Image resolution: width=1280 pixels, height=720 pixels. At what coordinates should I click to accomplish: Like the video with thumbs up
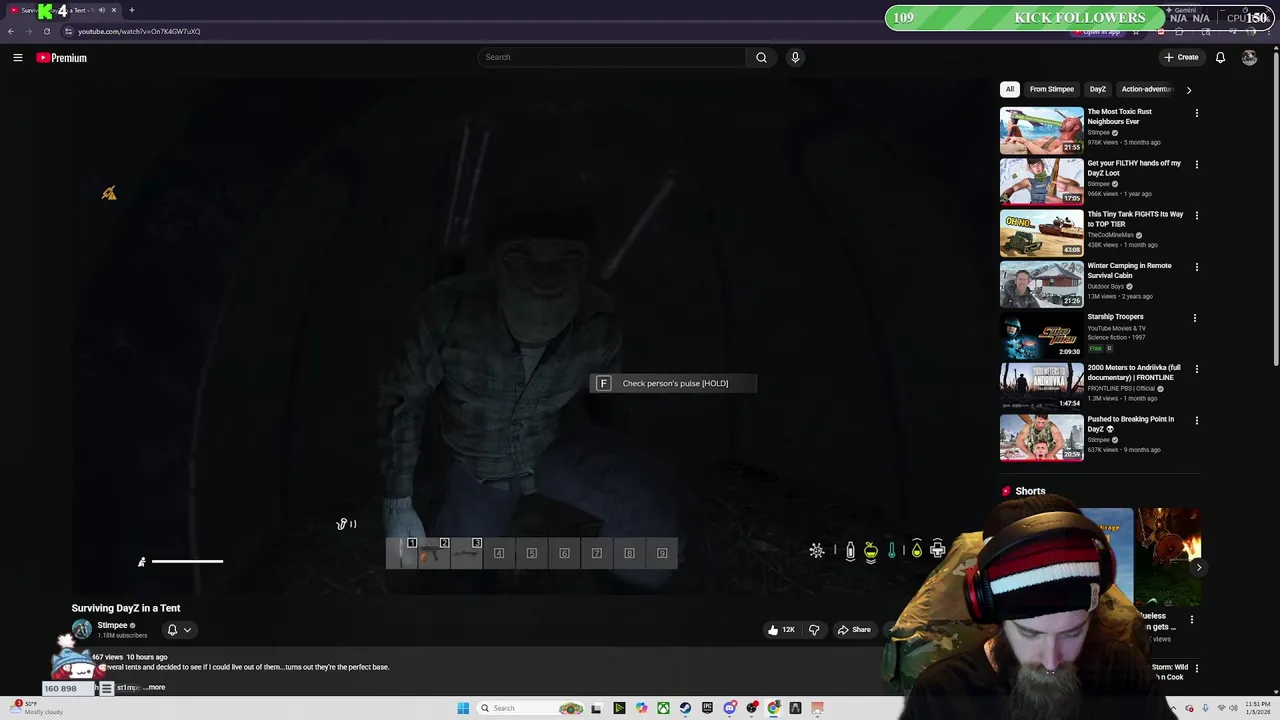781,630
